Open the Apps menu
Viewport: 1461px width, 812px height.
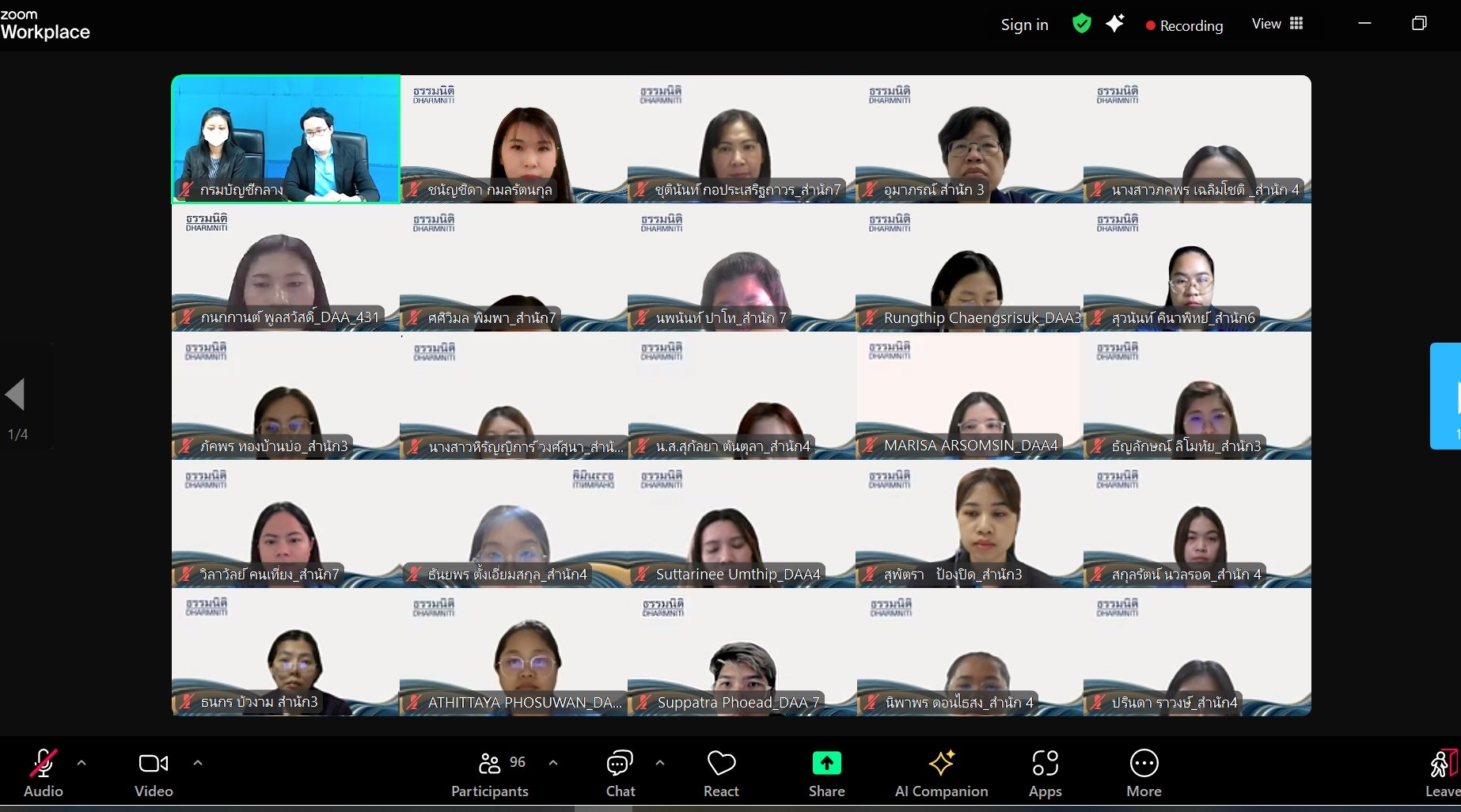pyautogui.click(x=1045, y=773)
